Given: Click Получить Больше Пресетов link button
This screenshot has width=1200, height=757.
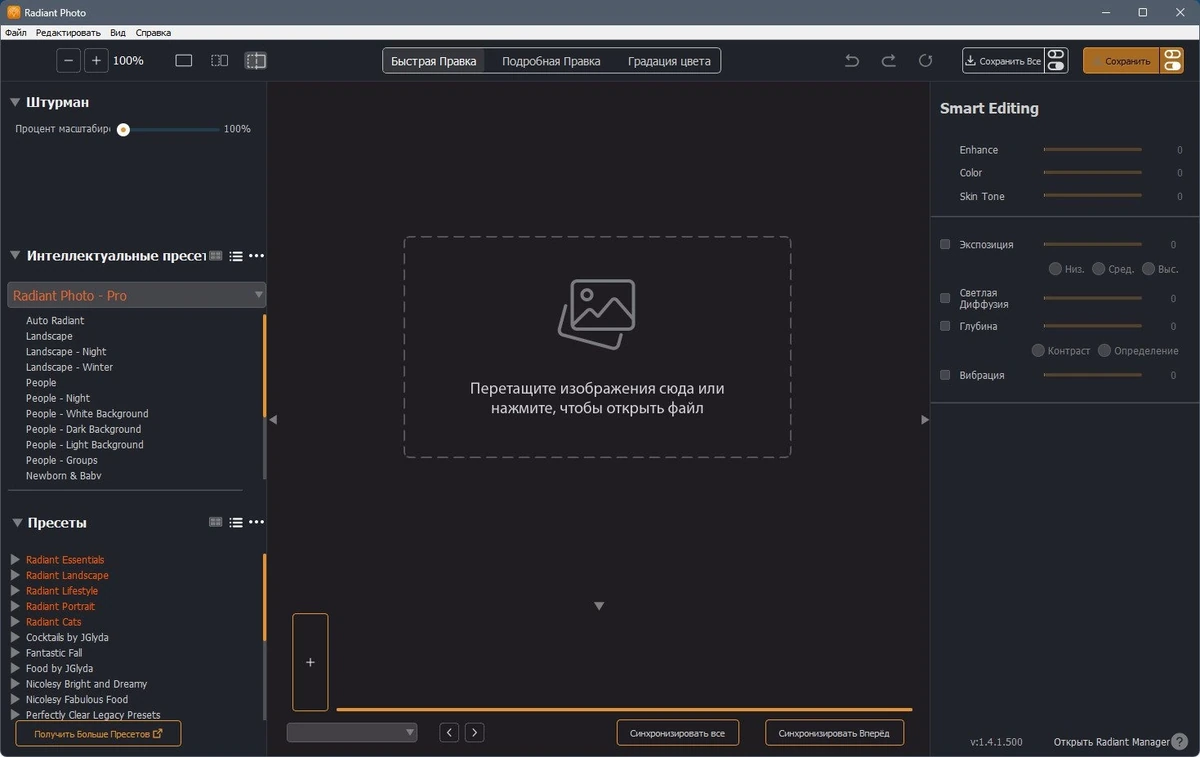Looking at the screenshot, I should (x=98, y=734).
